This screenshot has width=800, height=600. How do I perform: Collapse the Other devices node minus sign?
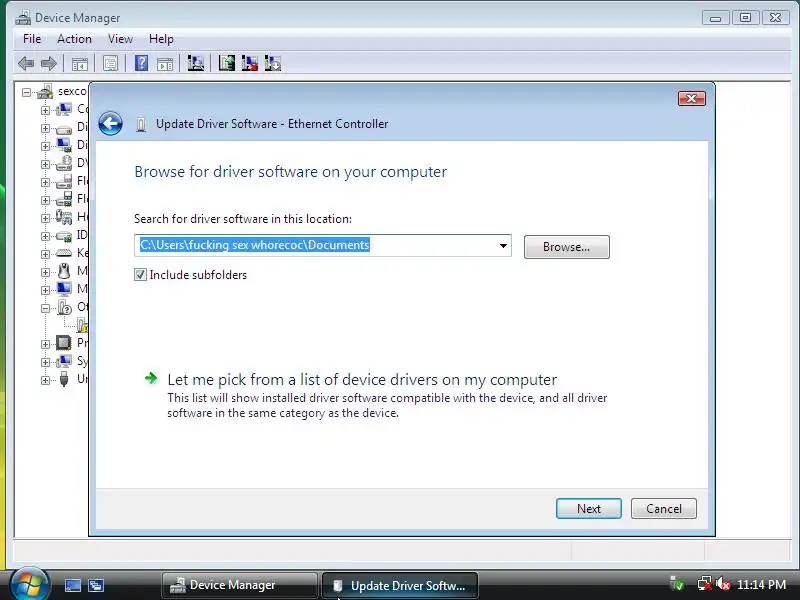coord(45,308)
